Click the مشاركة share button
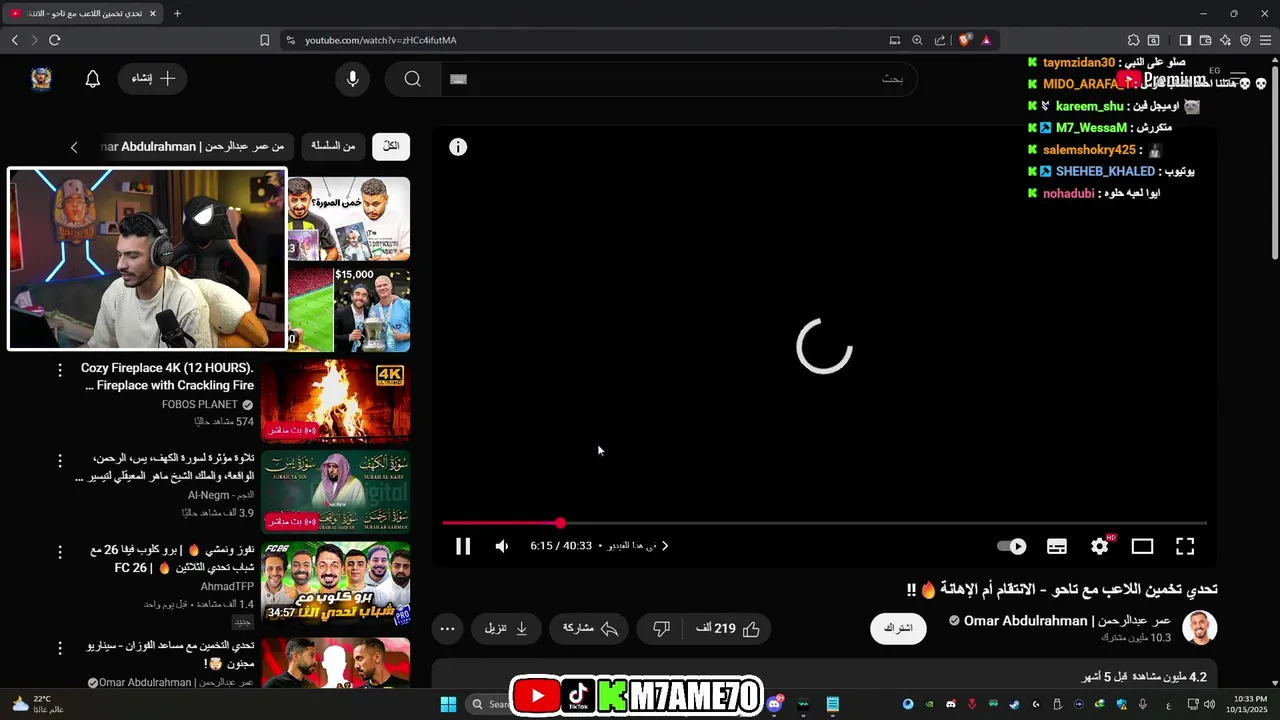Image resolution: width=1280 pixels, height=720 pixels. 590,628
